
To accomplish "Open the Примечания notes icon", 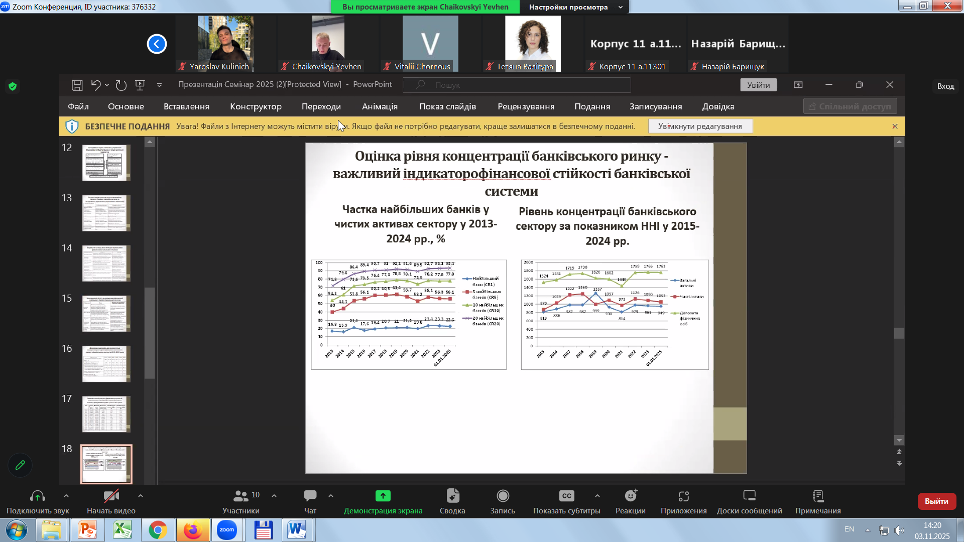I will (817, 495).
